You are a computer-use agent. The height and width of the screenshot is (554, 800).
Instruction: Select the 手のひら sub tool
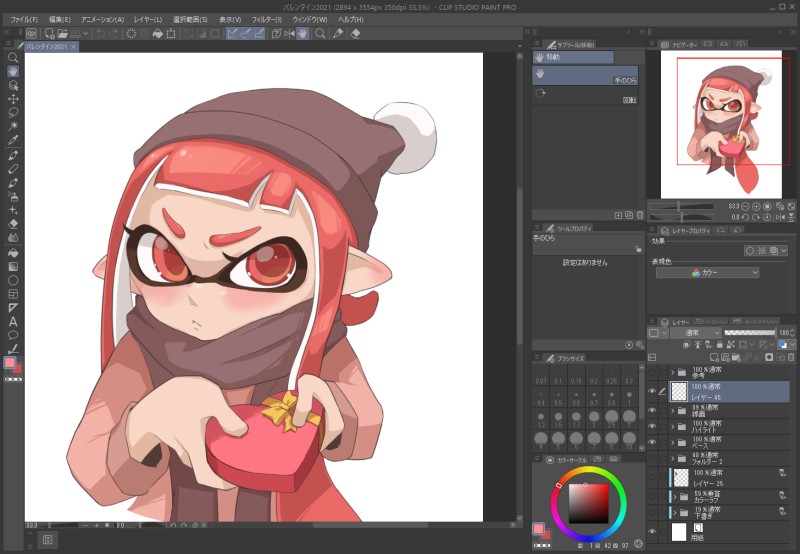(x=585, y=75)
